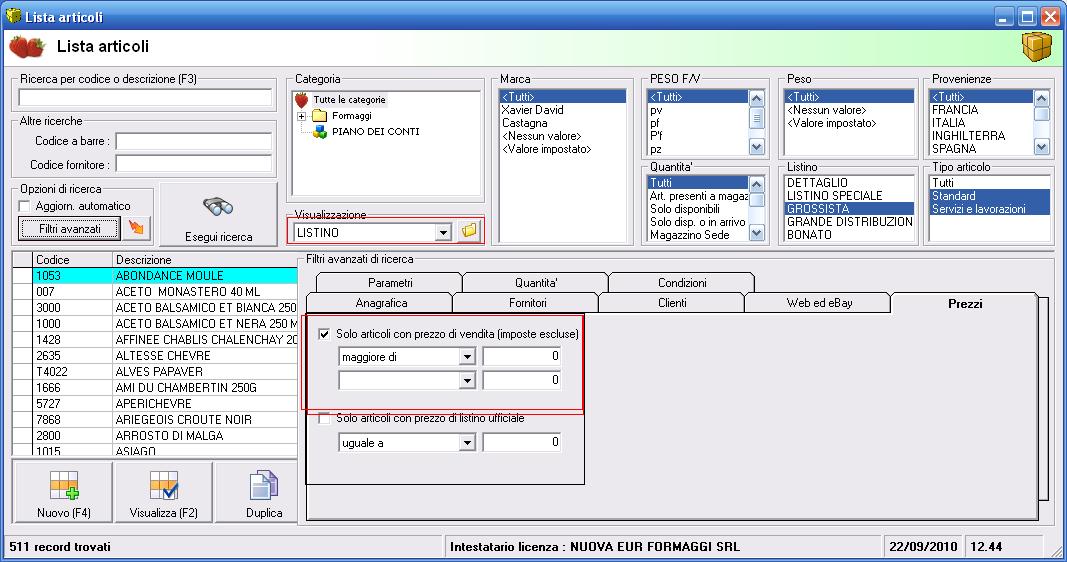Select <Nessun valore> in Peso list
This screenshot has height=562, width=1067.
(x=849, y=110)
